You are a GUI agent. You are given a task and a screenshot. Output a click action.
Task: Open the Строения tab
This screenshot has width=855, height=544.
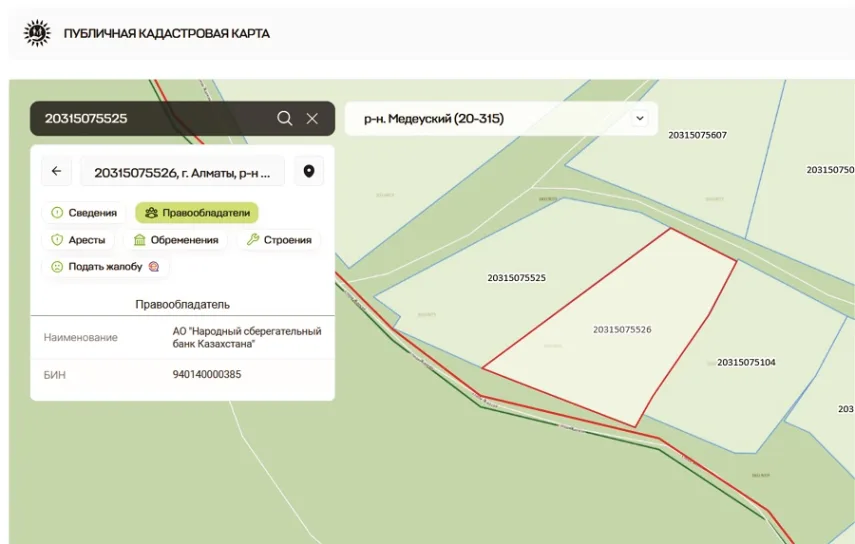click(x=279, y=240)
